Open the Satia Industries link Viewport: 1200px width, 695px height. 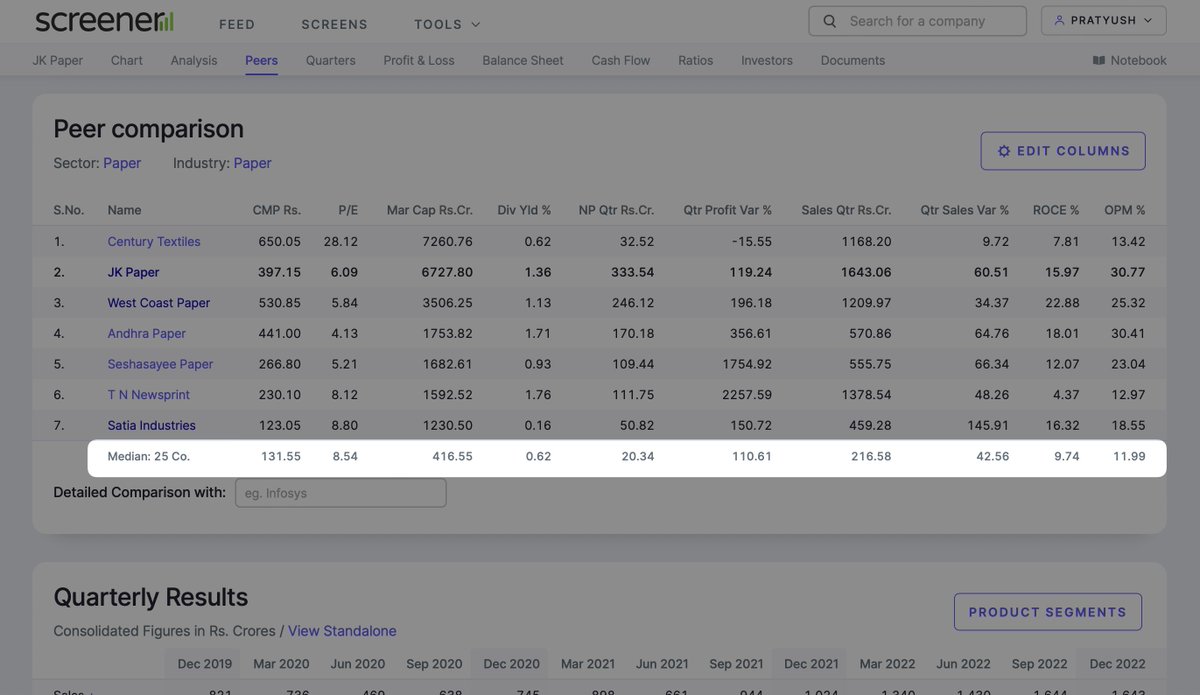click(x=152, y=425)
